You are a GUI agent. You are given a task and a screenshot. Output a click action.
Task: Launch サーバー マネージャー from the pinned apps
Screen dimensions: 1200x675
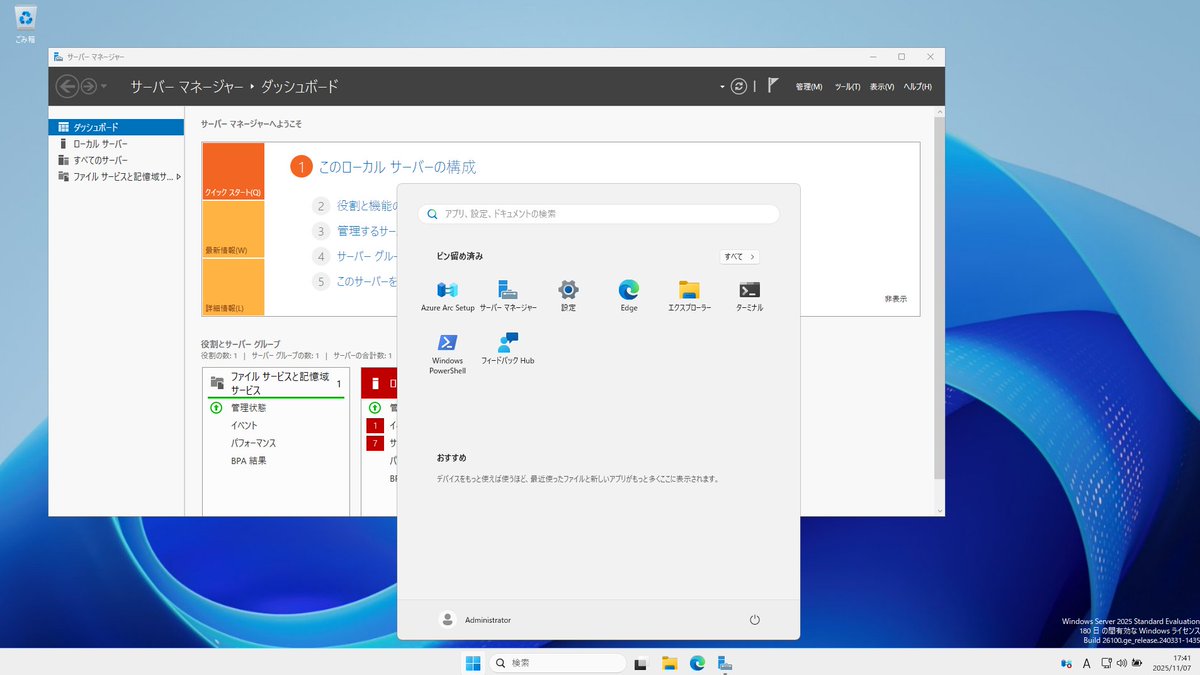pos(507,292)
